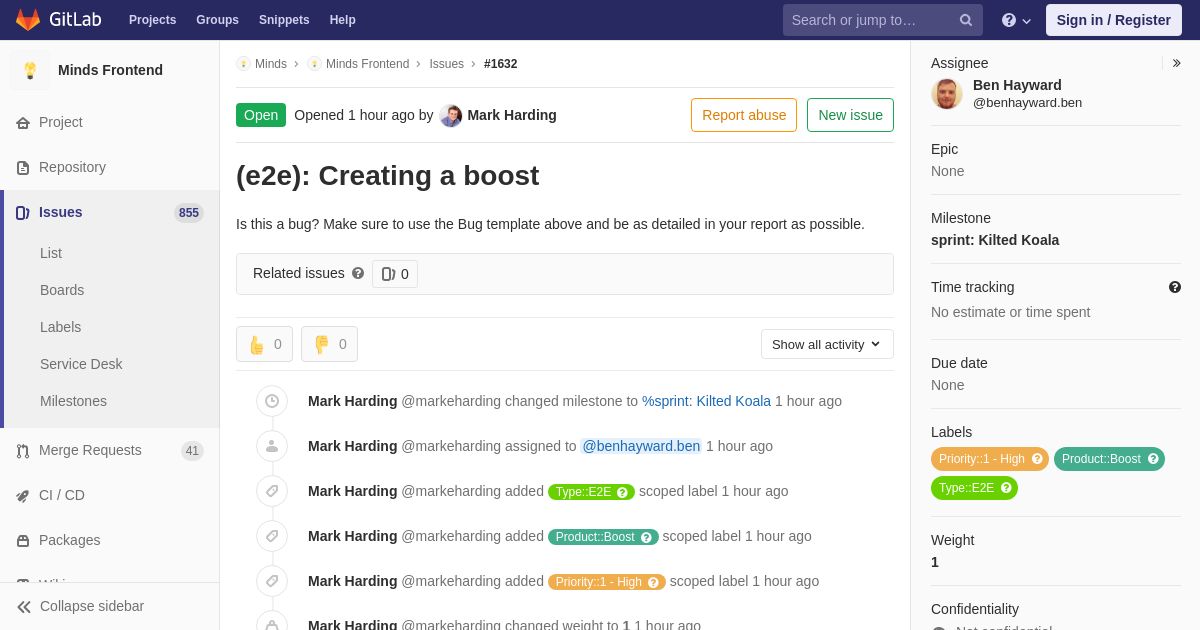Click the Issues breadcrumb link
The image size is (1200, 630).
(446, 64)
